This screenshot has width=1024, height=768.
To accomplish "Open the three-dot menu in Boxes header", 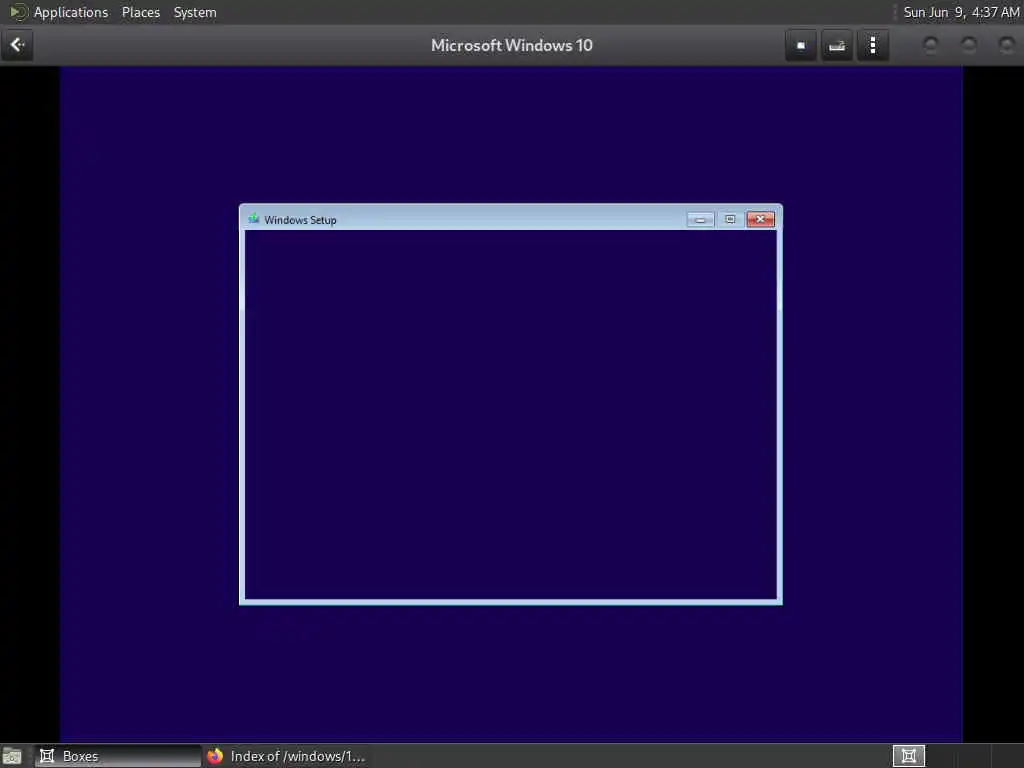I will click(x=872, y=45).
